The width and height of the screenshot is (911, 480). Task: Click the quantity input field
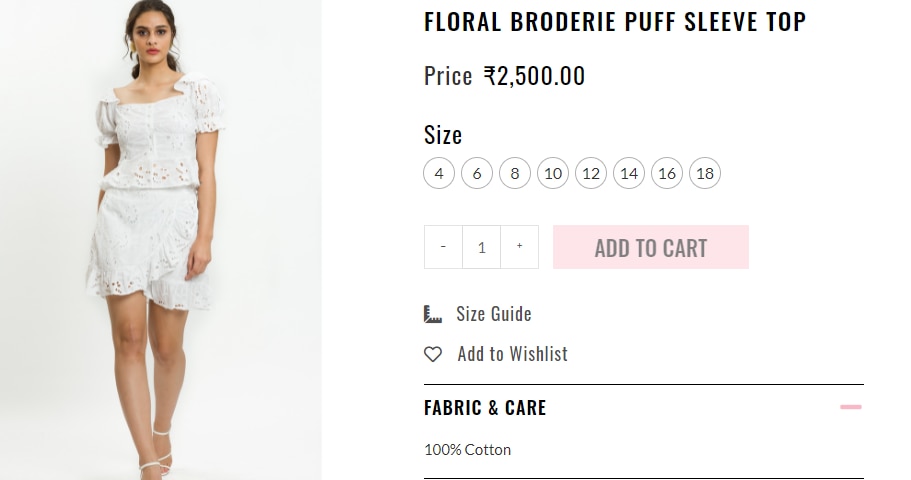pos(481,247)
